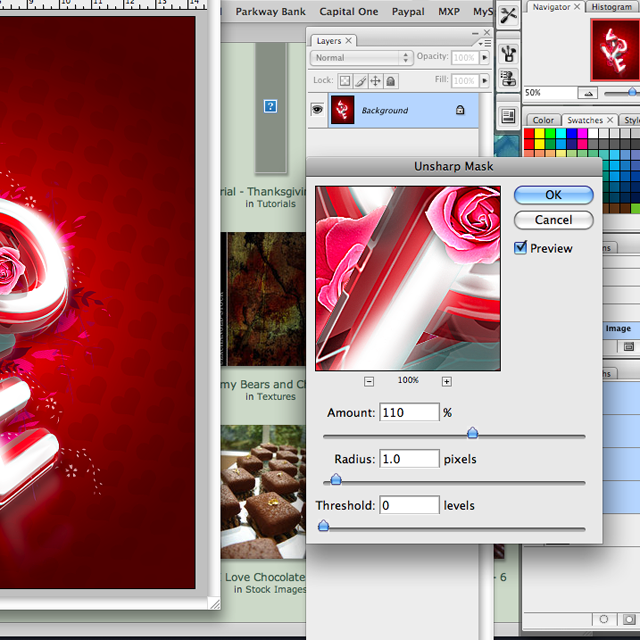Close the Swatches tab with its X
This screenshot has height=640, width=640.
pyautogui.click(x=610, y=120)
